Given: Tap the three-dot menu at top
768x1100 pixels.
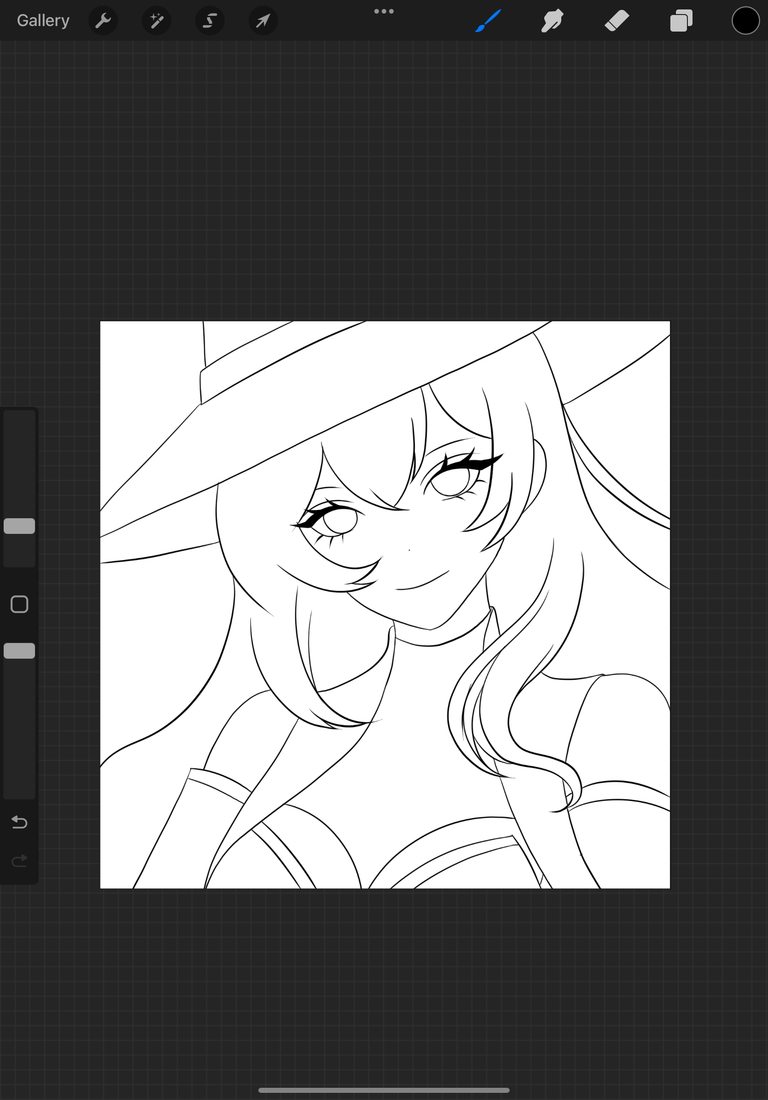Looking at the screenshot, I should click(384, 11).
